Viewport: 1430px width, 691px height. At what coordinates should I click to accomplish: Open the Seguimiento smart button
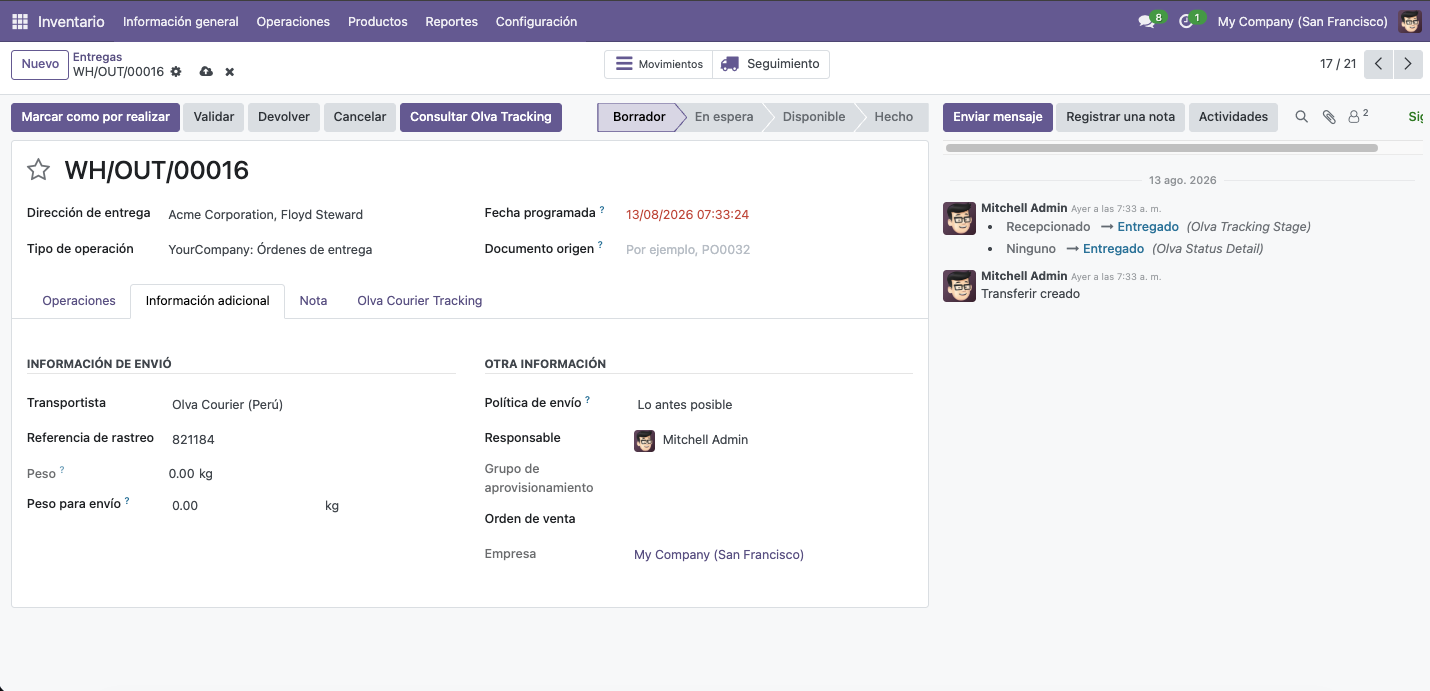coord(771,64)
